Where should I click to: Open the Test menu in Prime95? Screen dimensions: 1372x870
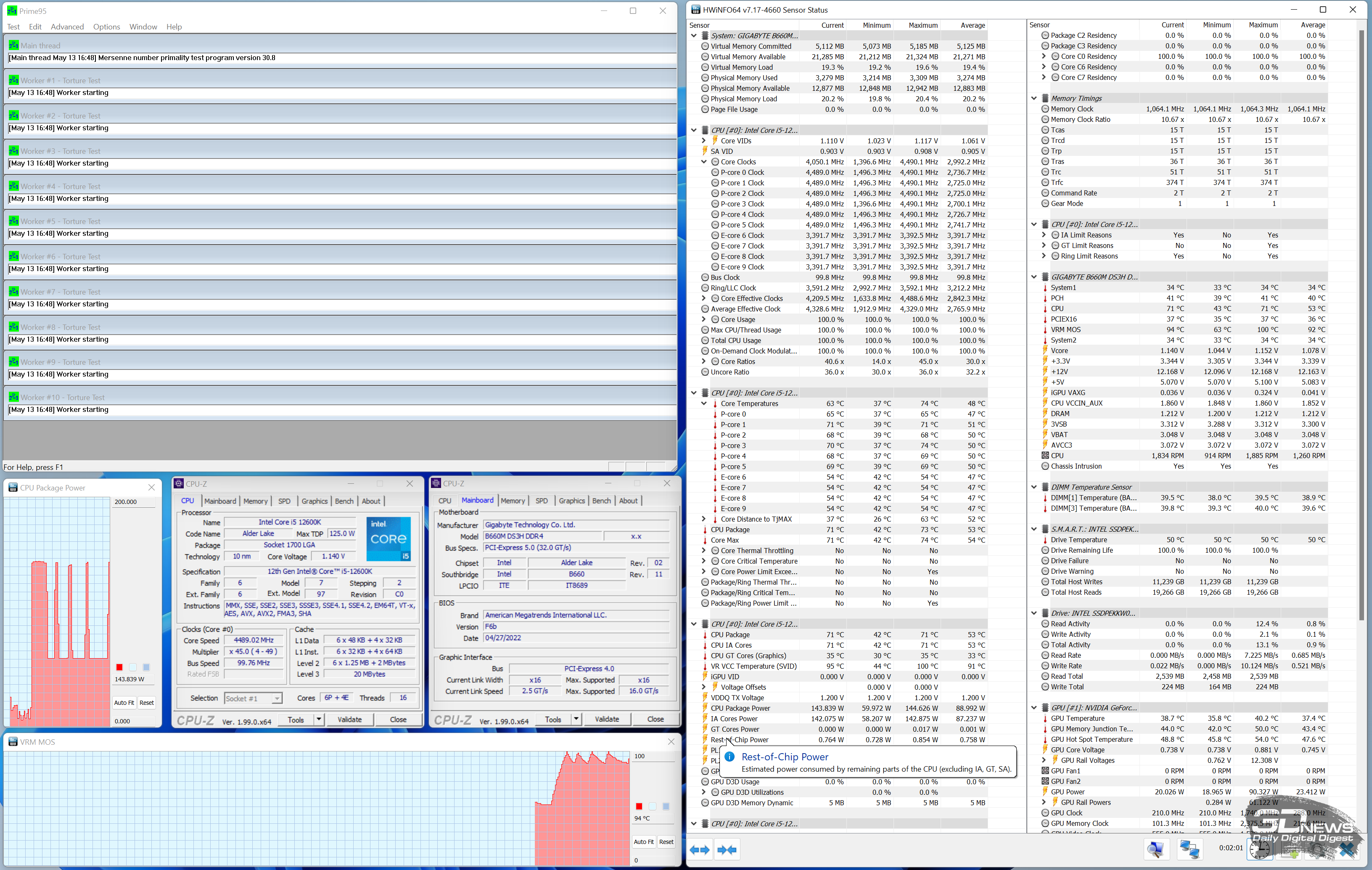(x=13, y=27)
